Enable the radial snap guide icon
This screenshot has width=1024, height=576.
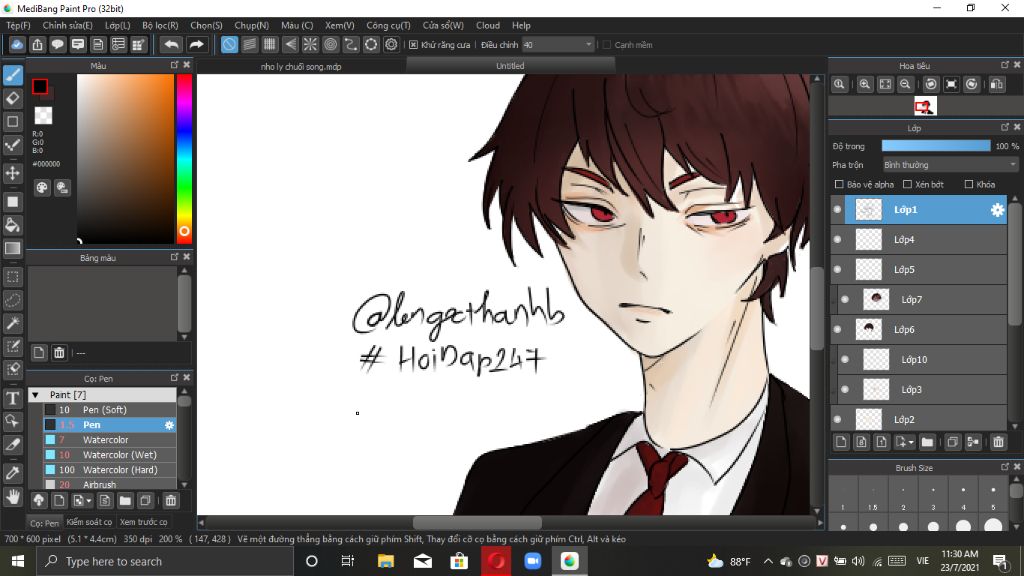[x=310, y=44]
